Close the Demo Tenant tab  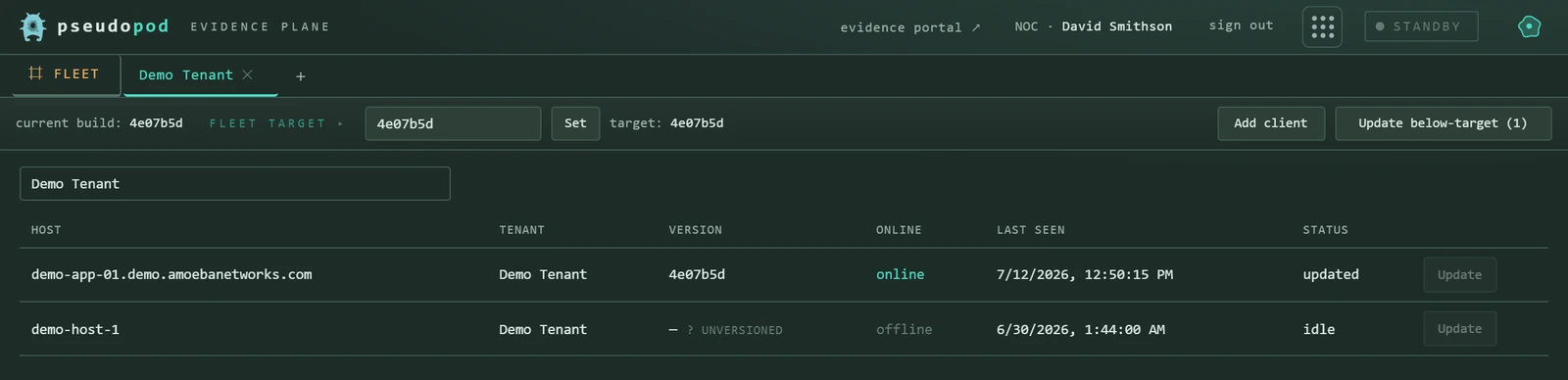(248, 74)
